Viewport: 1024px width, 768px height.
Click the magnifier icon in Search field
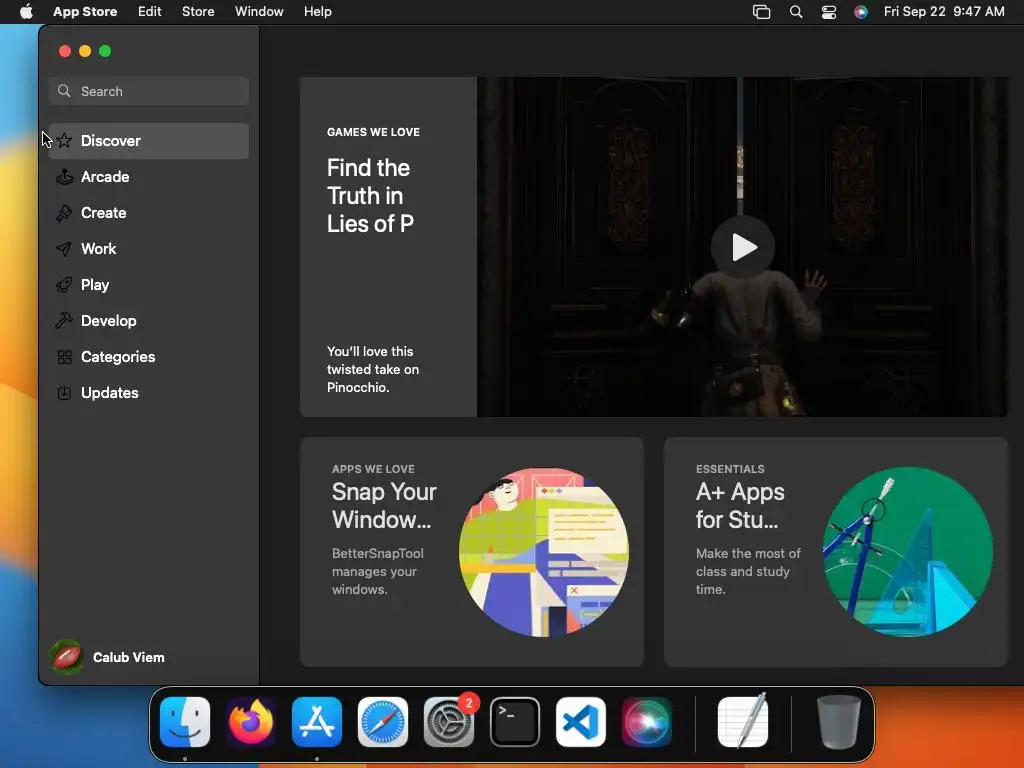pos(64,91)
